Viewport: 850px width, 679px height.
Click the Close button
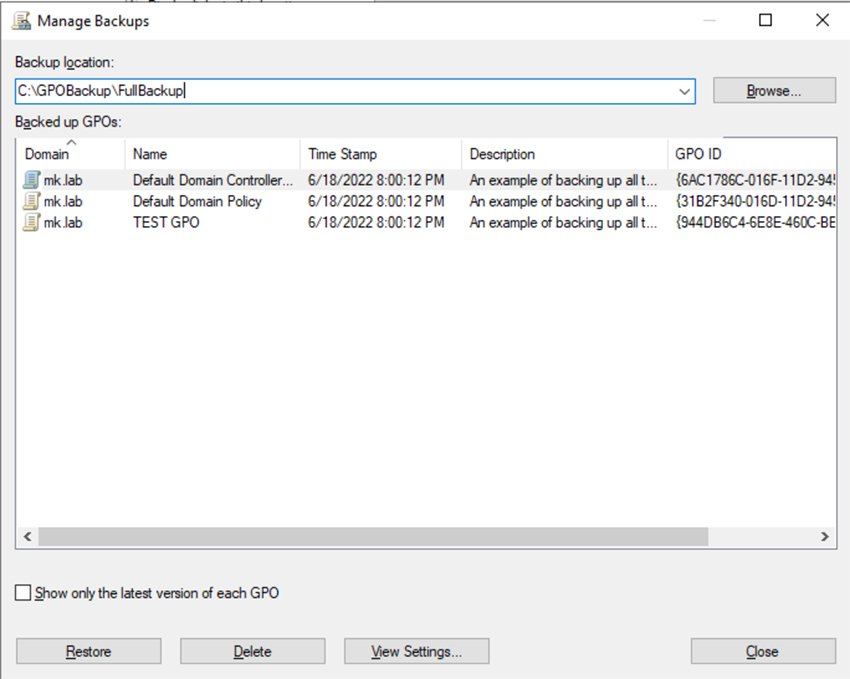tap(763, 650)
